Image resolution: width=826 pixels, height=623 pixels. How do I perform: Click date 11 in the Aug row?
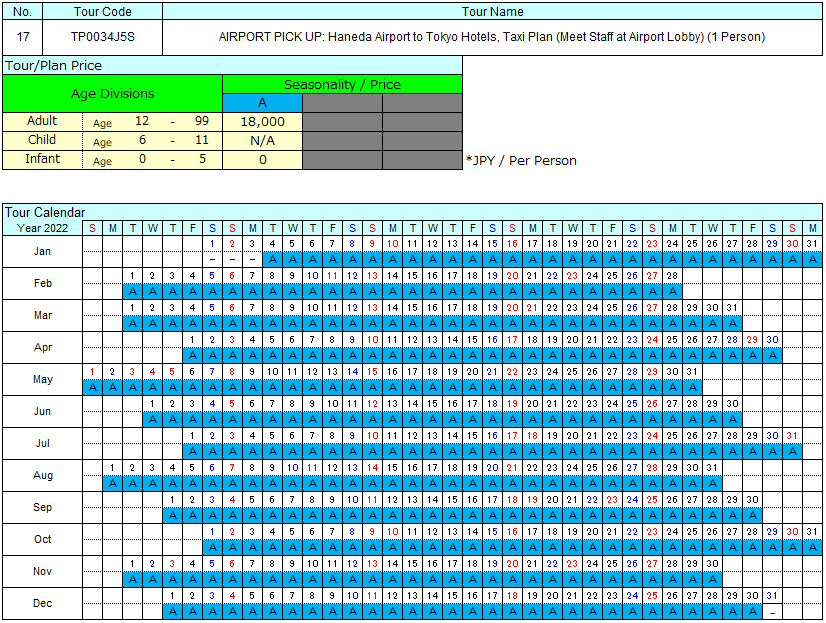point(312,468)
